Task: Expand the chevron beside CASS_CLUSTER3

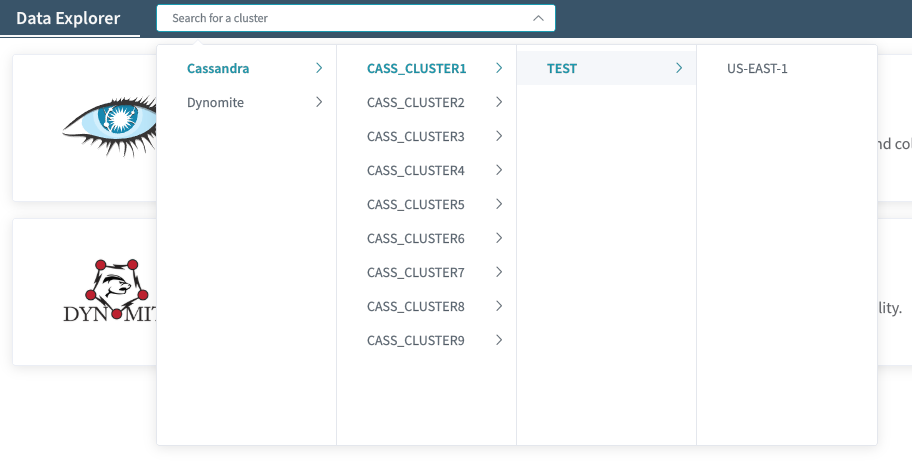Action: [x=499, y=136]
